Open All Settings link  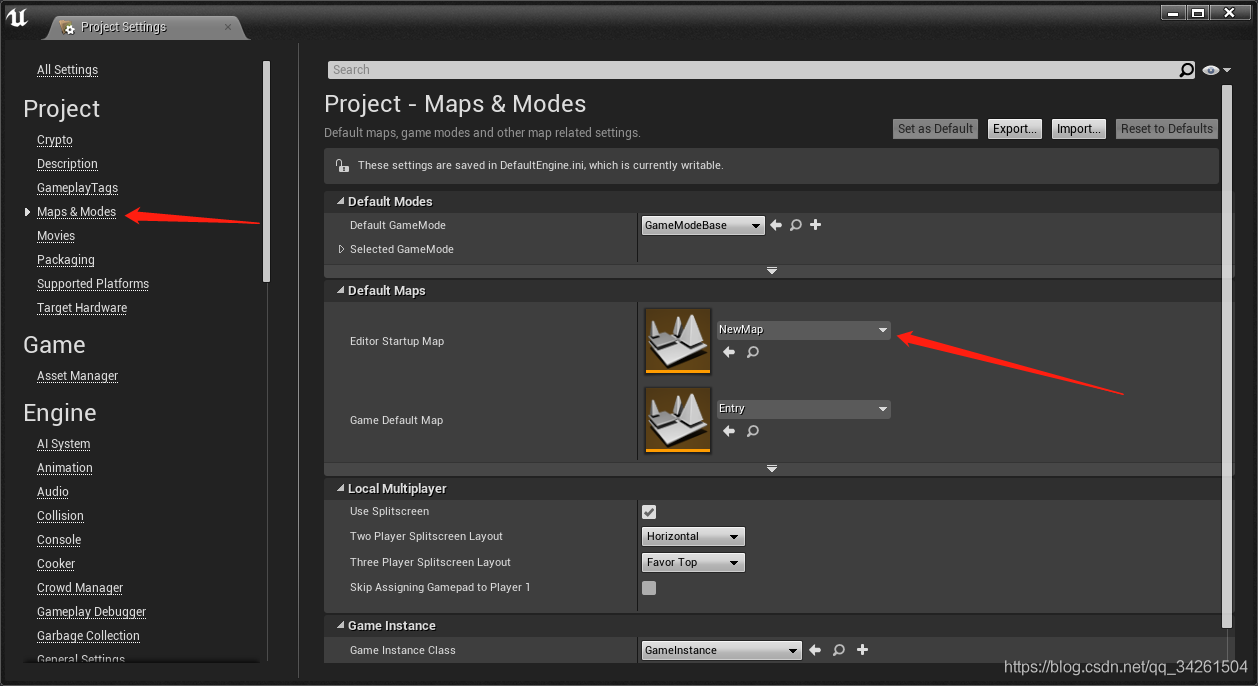click(67, 70)
